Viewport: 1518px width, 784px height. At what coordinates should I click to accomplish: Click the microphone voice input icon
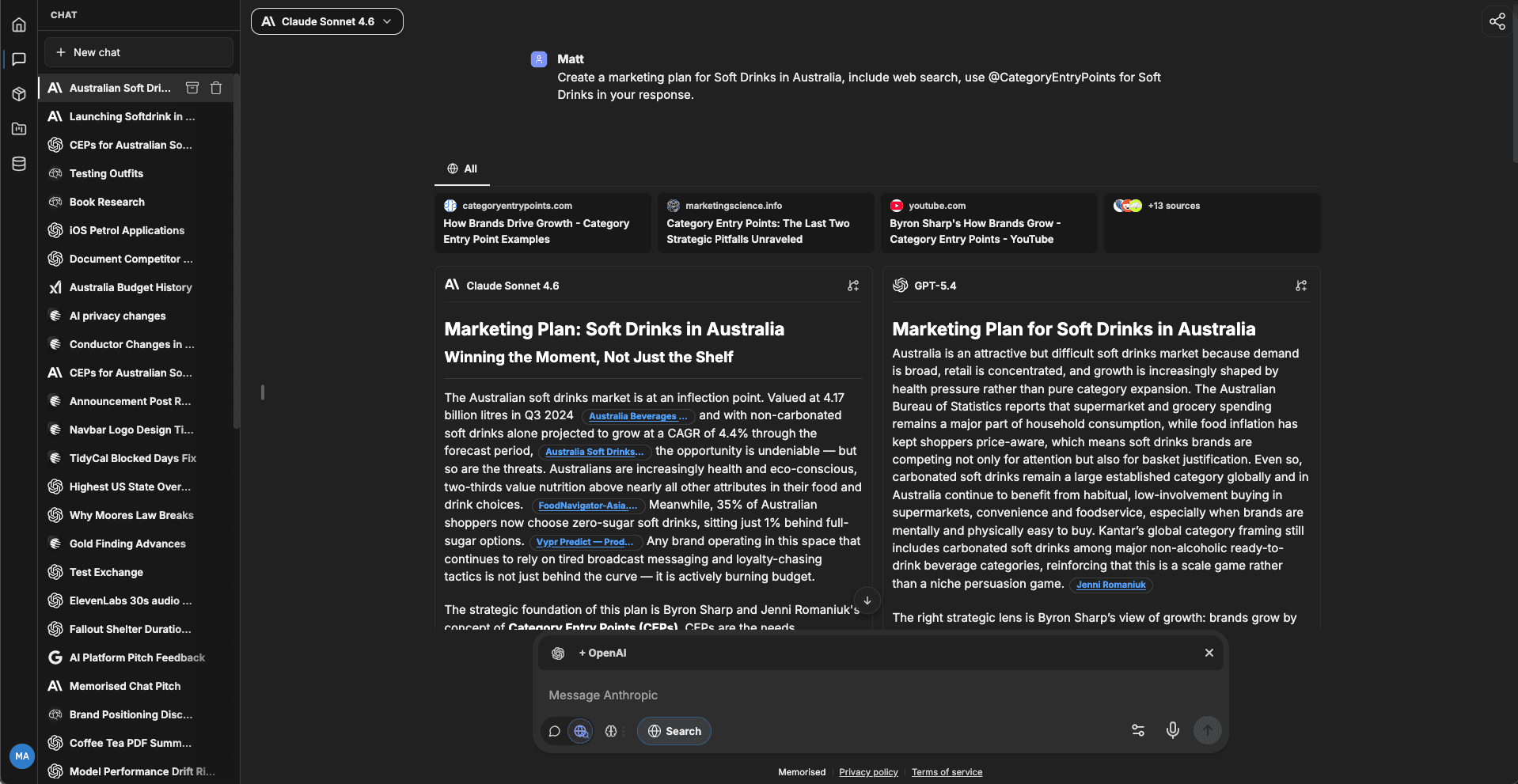point(1172,730)
